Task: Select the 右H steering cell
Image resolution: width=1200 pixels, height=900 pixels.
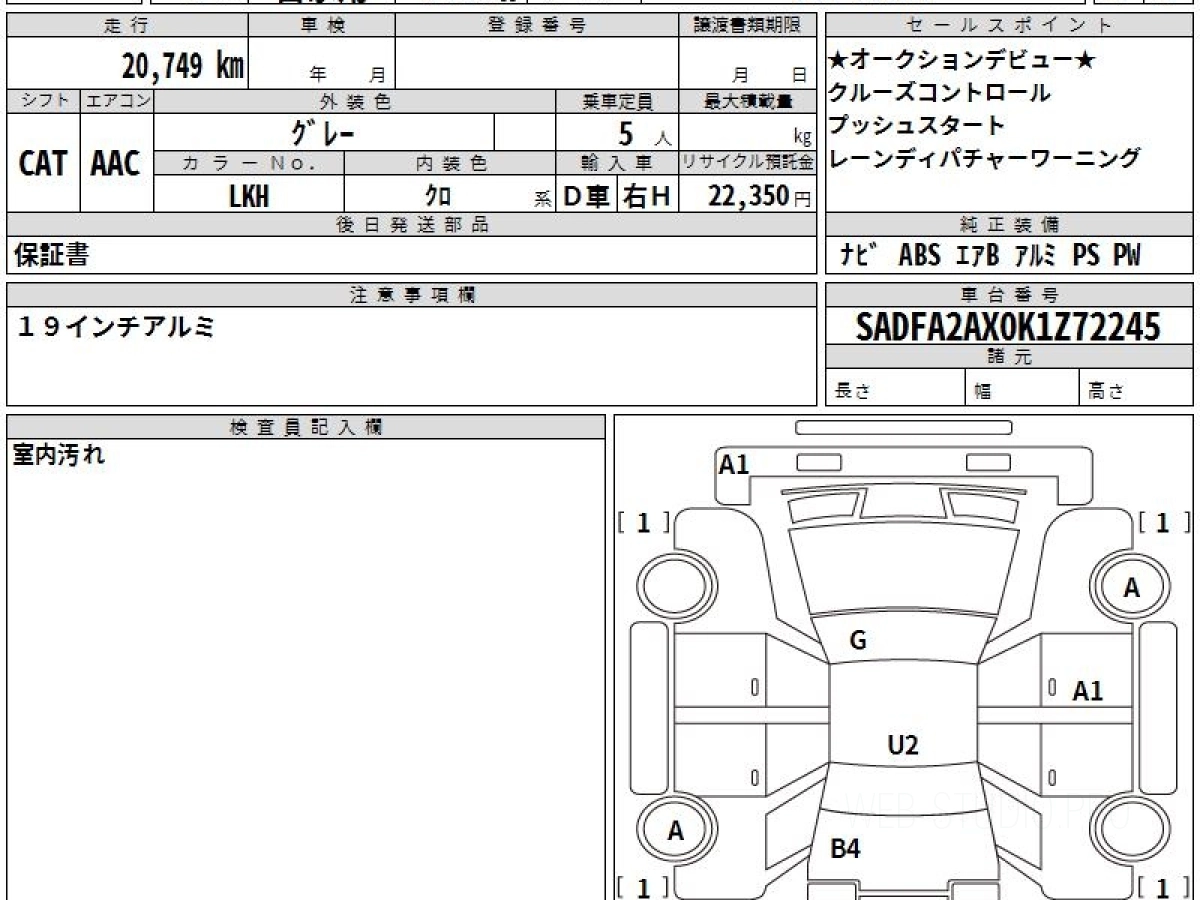Action: (647, 196)
